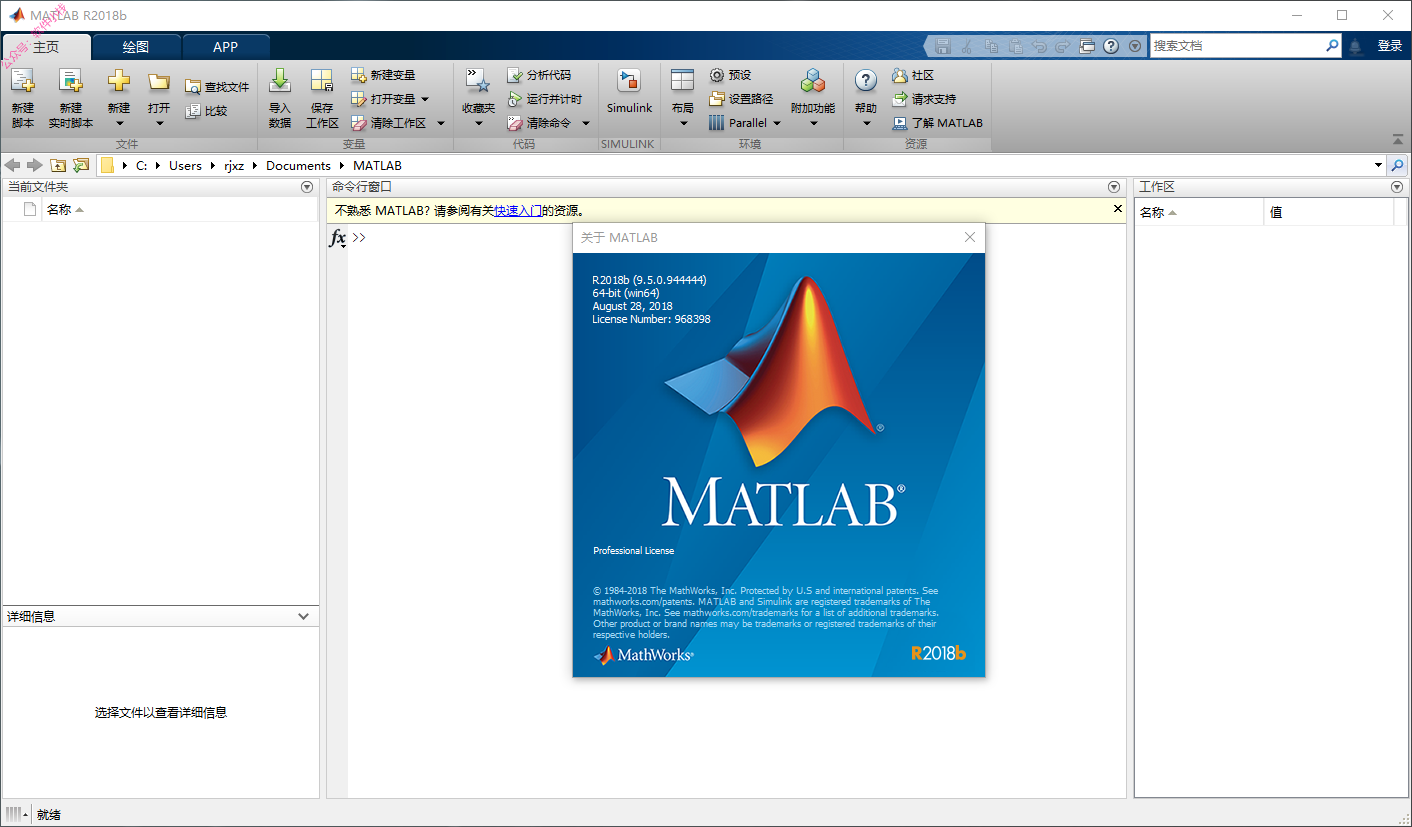Screen dimensions: 1412x827
Task: Click the save icon in quick access toolbar
Action: pyautogui.click(x=942, y=46)
